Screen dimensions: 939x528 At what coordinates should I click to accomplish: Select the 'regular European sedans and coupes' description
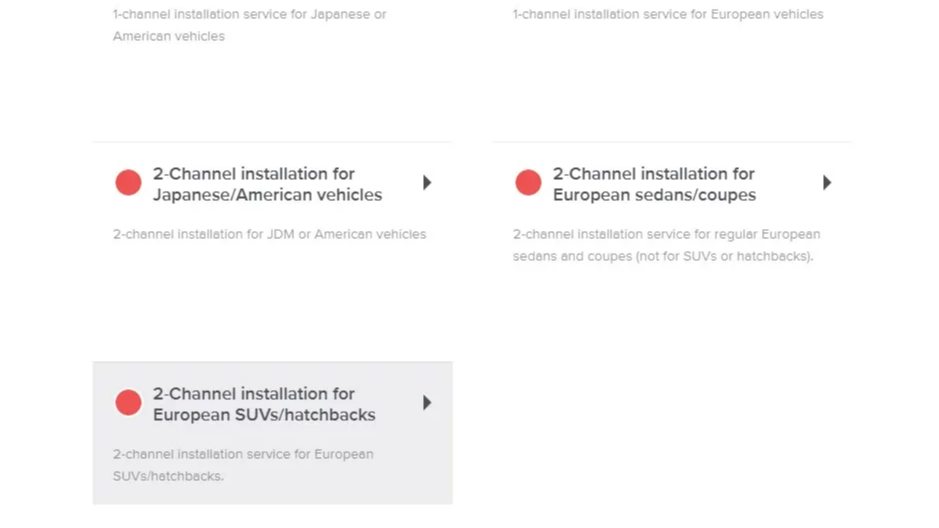[x=667, y=245]
